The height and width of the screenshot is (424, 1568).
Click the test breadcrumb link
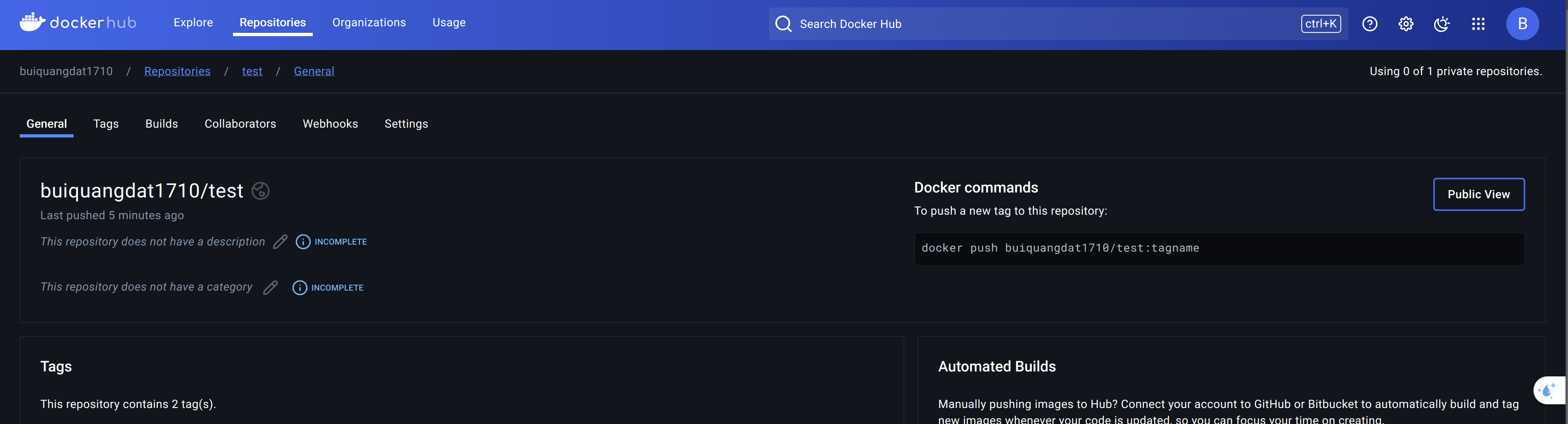pyautogui.click(x=252, y=71)
